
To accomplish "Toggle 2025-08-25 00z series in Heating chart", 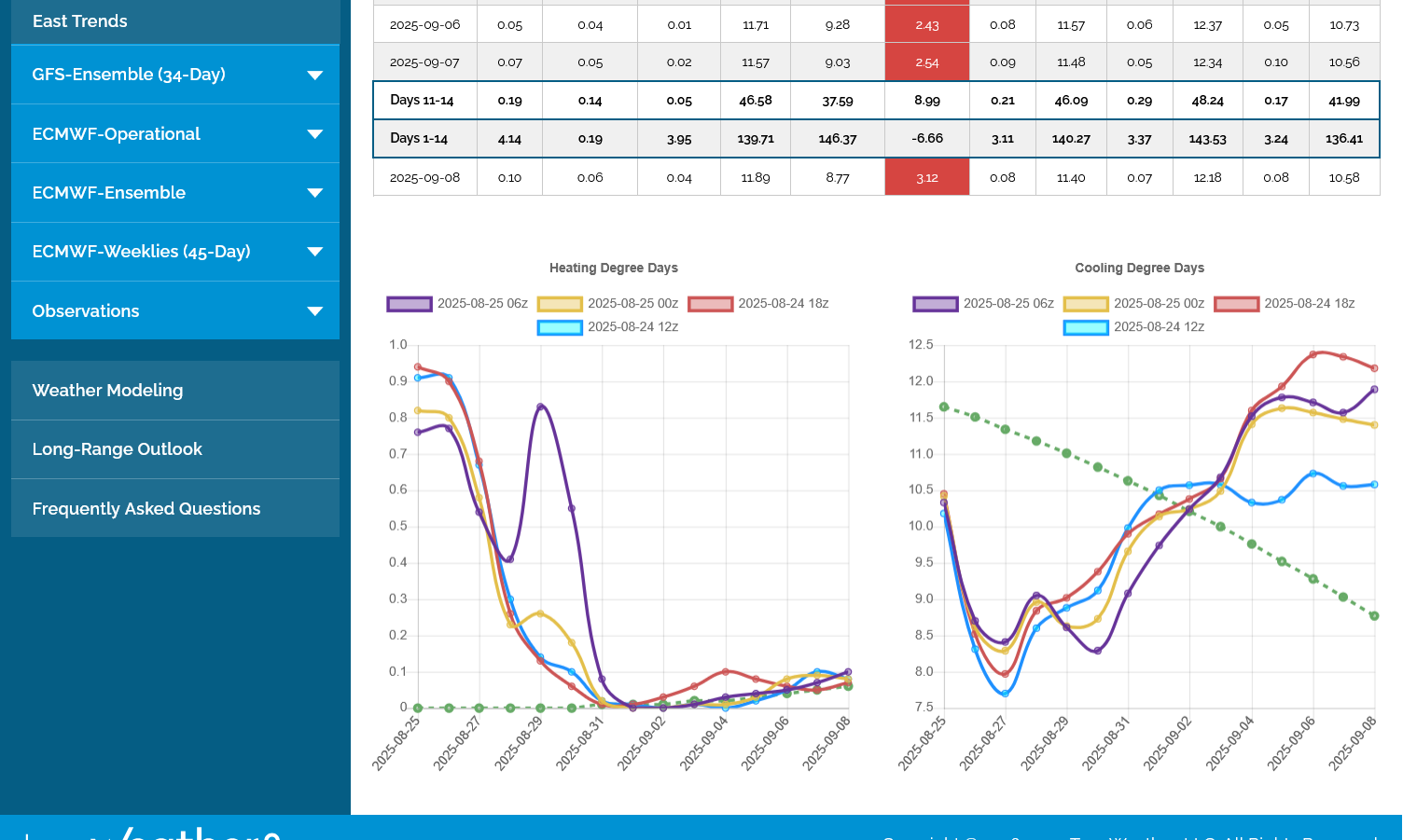I will 632,304.
